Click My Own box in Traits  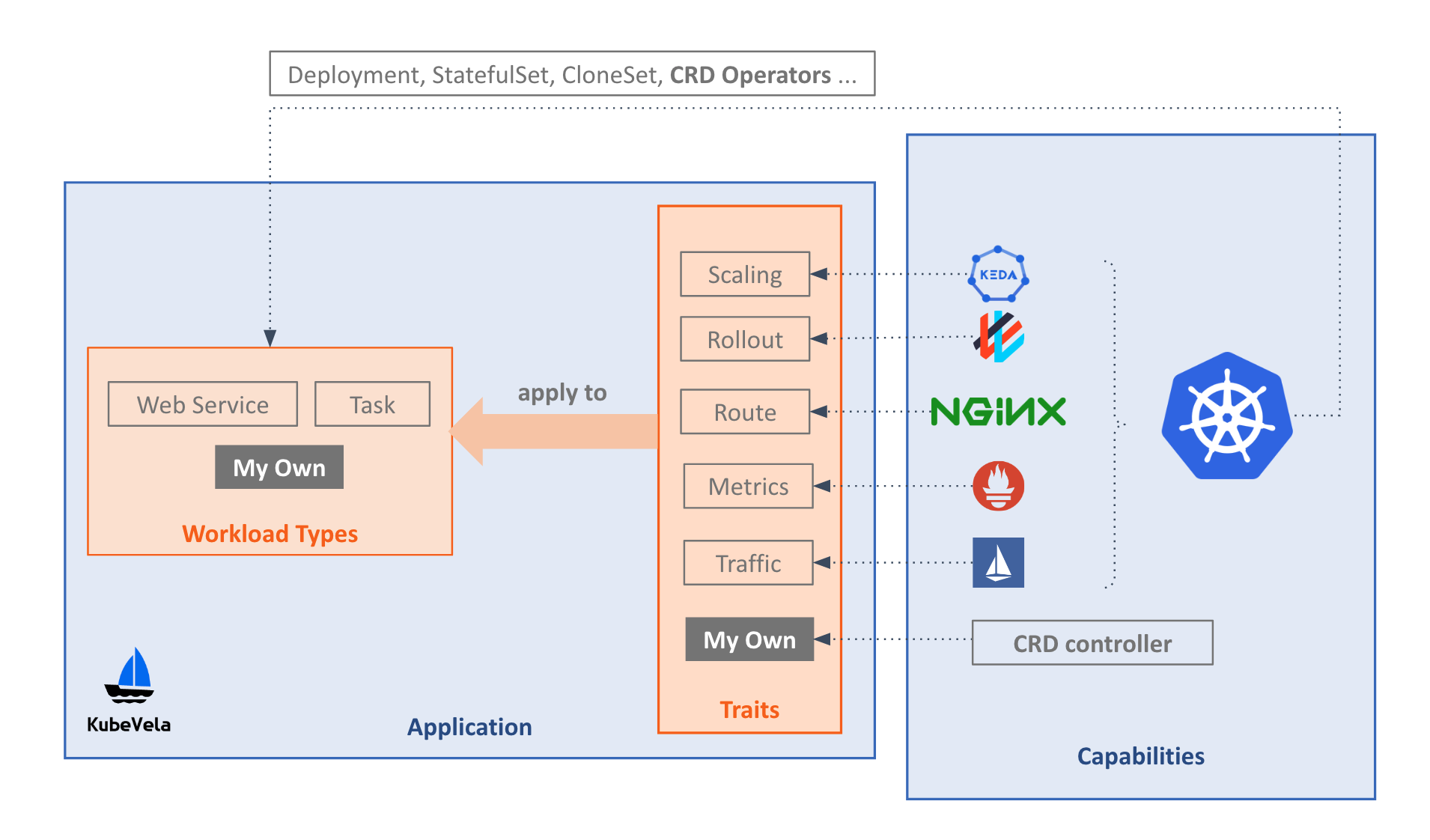pos(749,639)
